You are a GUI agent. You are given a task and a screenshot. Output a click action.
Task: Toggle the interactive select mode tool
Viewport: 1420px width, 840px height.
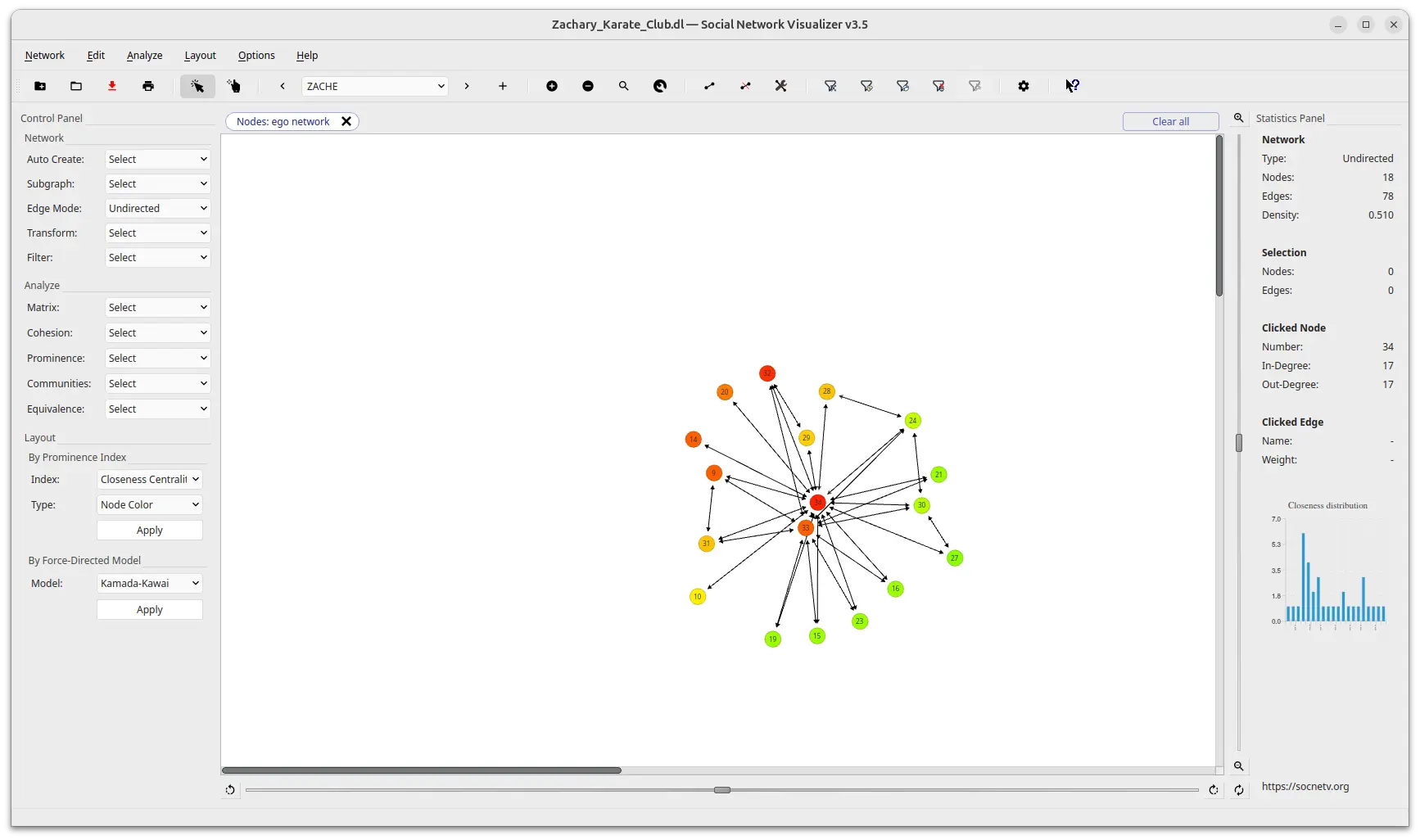click(197, 86)
